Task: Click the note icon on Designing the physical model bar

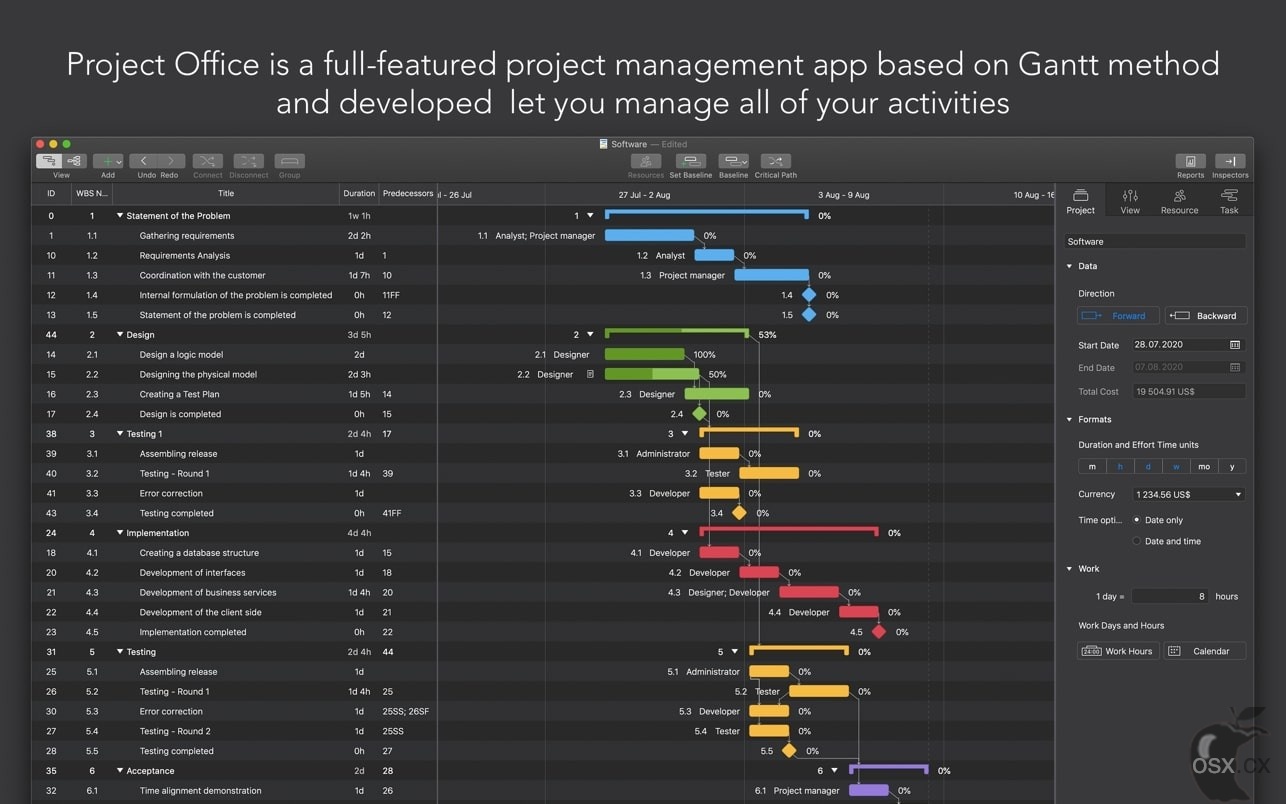Action: click(x=590, y=375)
